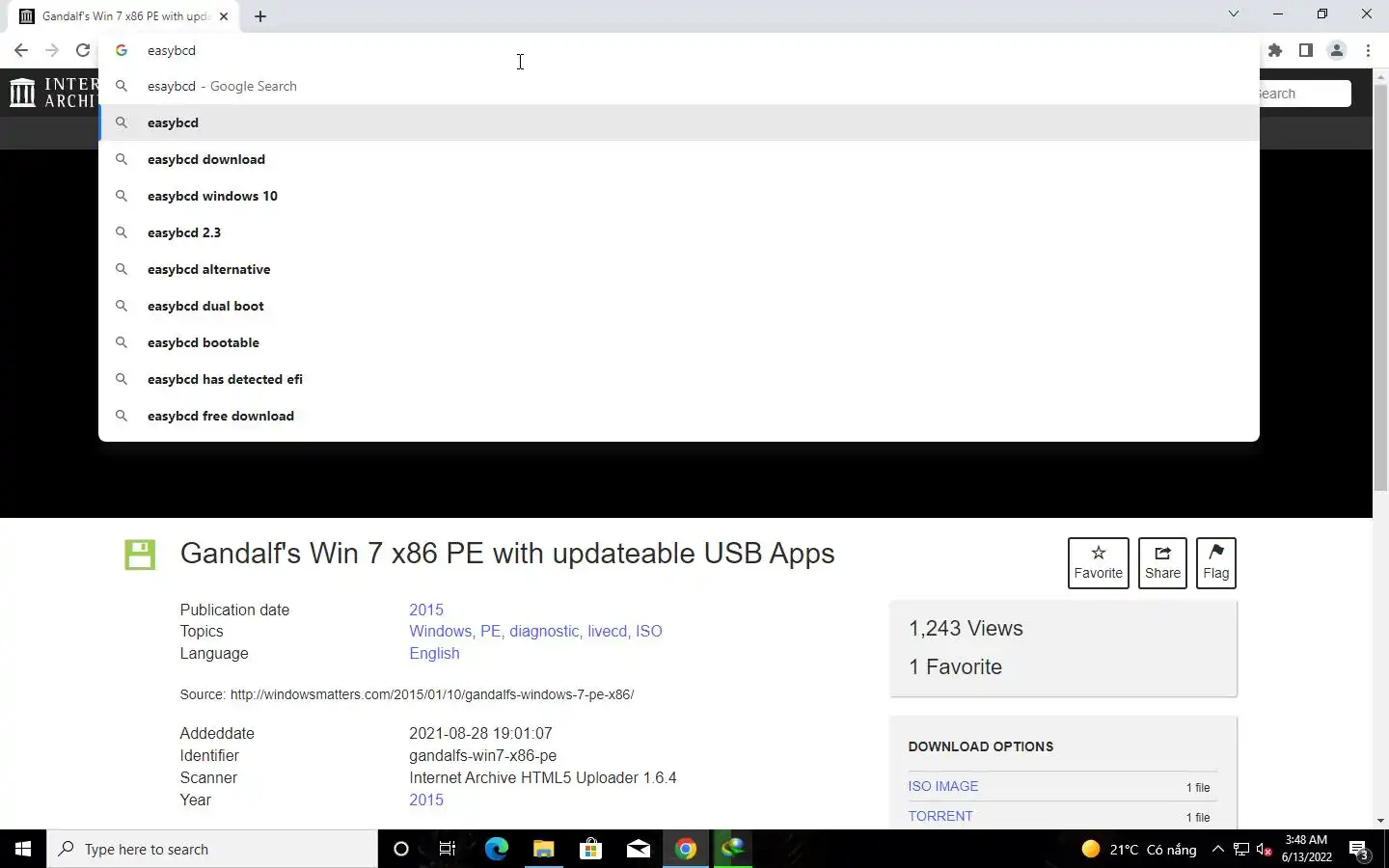Screen dimensions: 1389x868
Task: Open the notification center icon
Action: 1359,850
